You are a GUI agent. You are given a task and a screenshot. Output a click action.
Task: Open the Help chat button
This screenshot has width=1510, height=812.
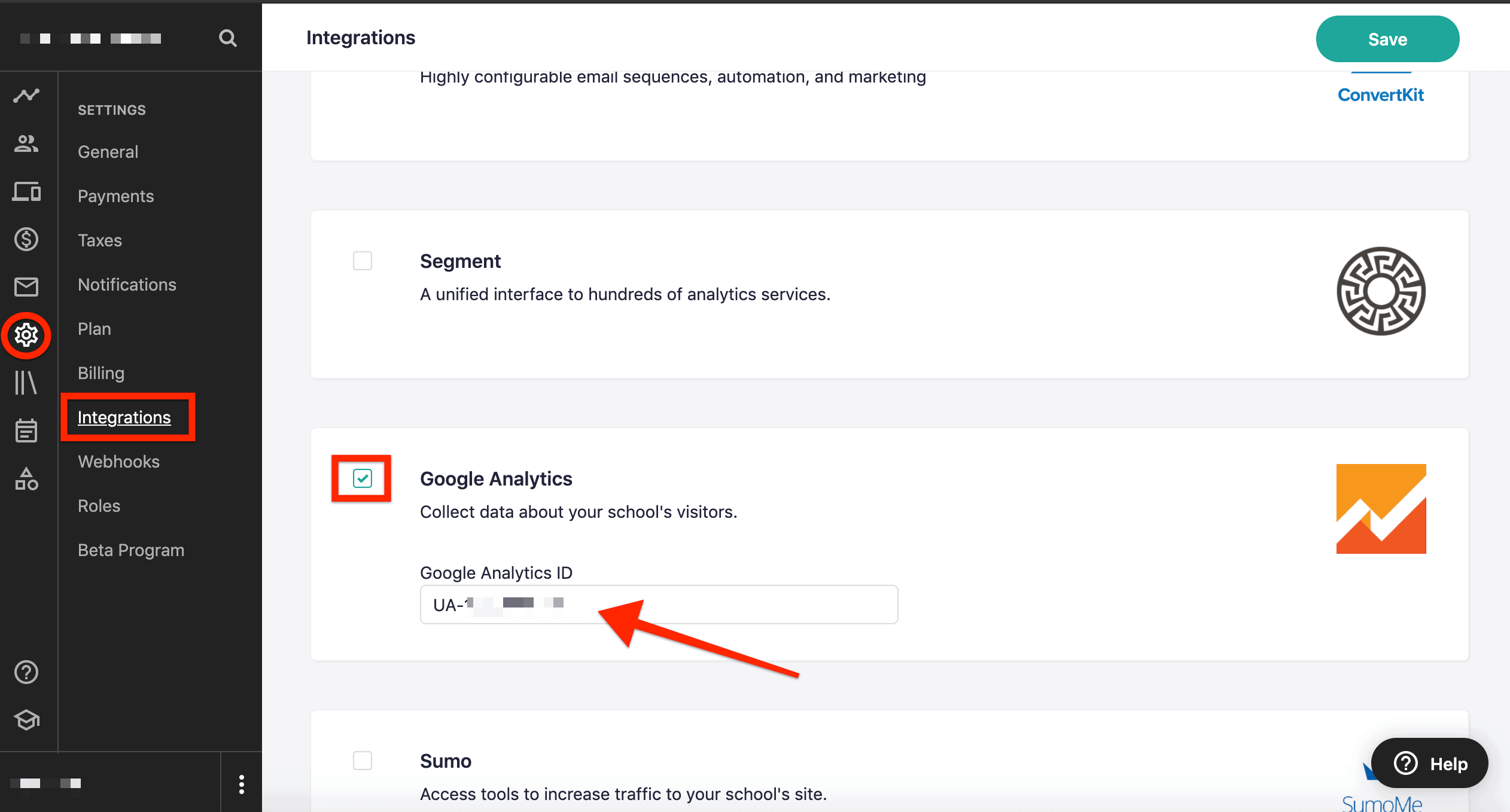click(x=1429, y=764)
